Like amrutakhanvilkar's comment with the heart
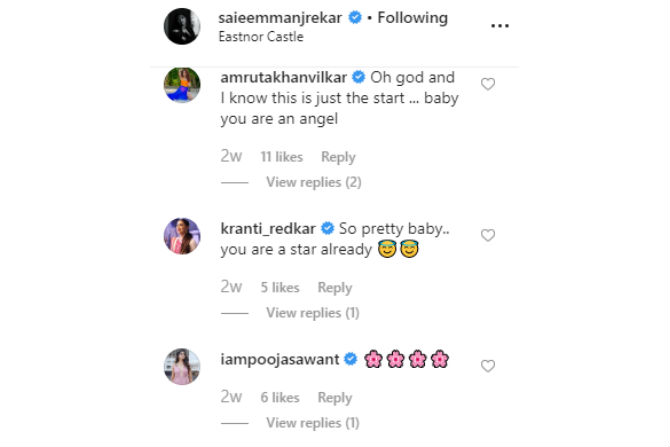Image resolution: width=670 pixels, height=447 pixels. coord(488,85)
